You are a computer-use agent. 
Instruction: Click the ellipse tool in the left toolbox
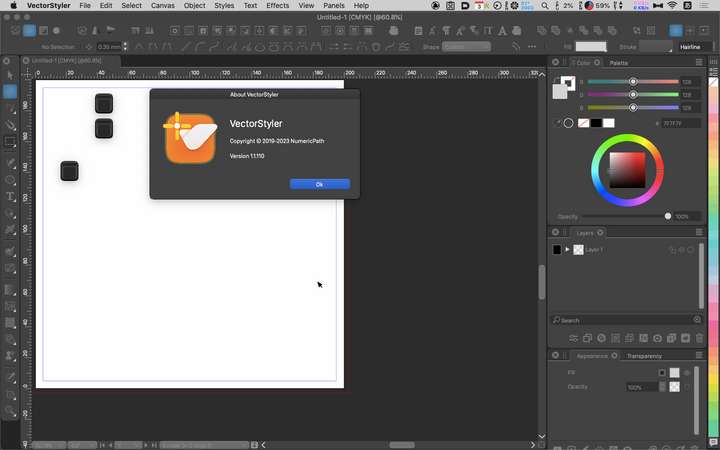coord(10,180)
